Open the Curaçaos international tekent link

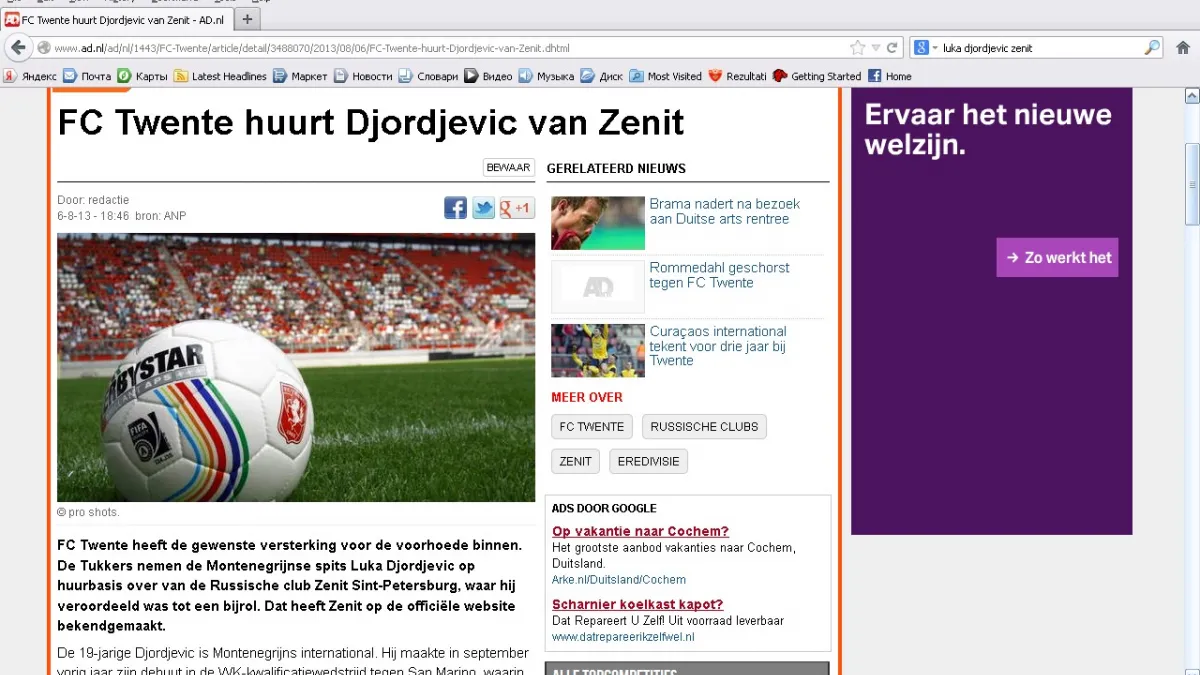tap(718, 346)
